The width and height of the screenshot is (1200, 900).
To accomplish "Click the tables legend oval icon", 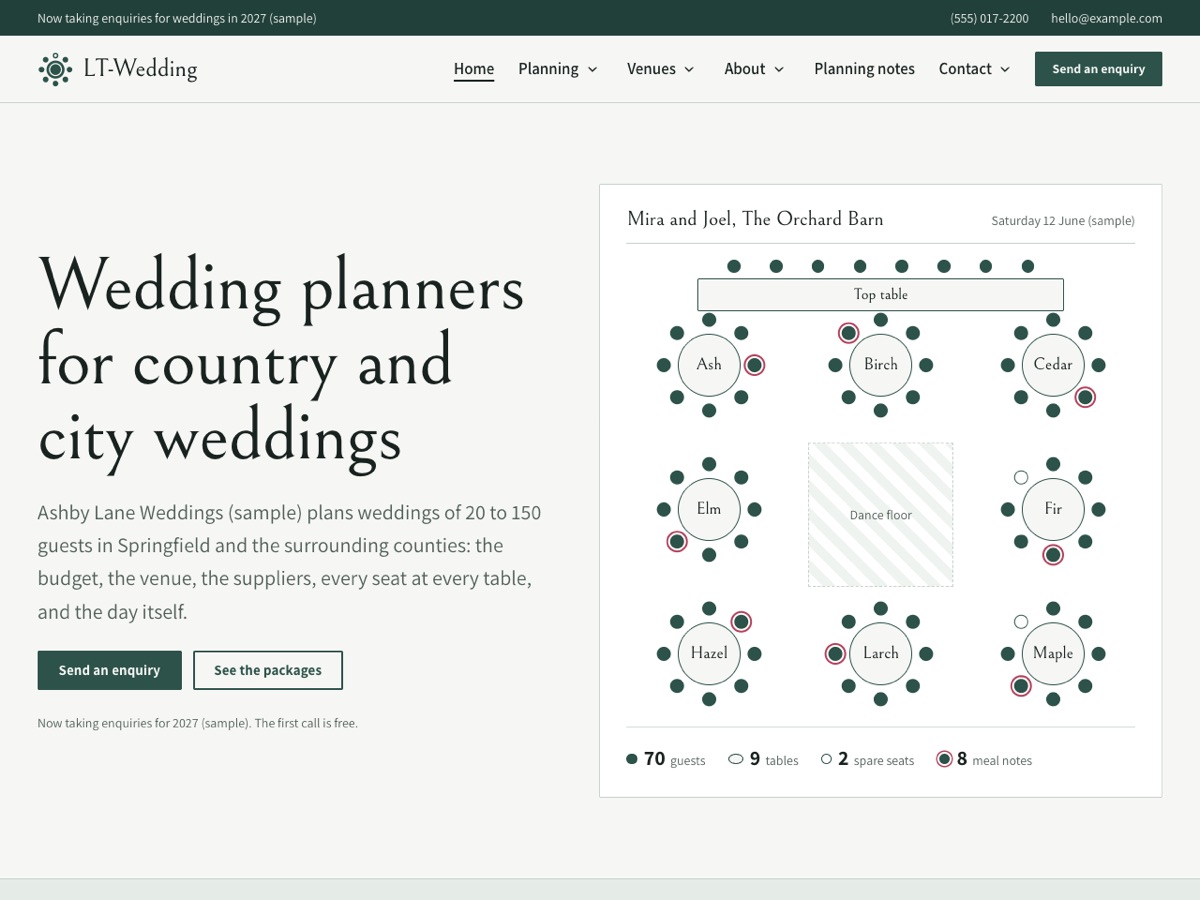I will (x=736, y=759).
